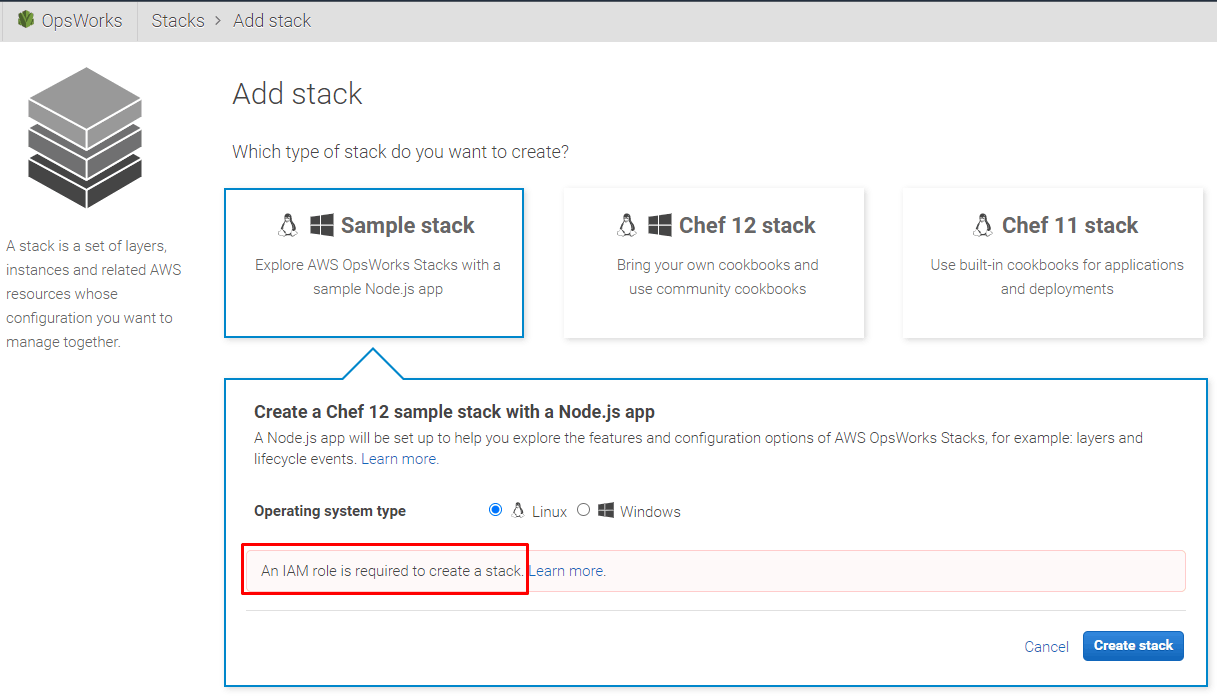Click the Create stack button
The width and height of the screenshot is (1217, 696).
coord(1133,646)
